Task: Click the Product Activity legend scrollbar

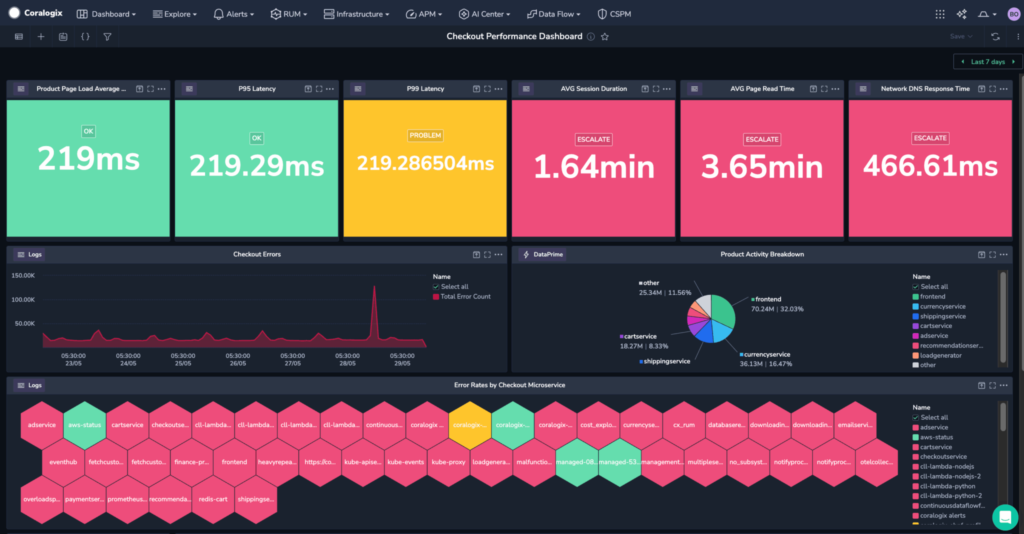Action: tap(1003, 317)
